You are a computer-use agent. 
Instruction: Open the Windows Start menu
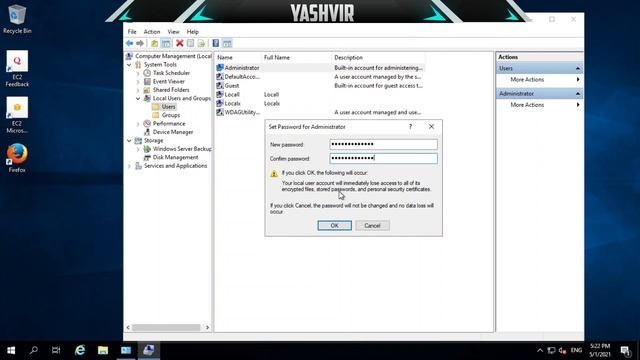(11, 350)
